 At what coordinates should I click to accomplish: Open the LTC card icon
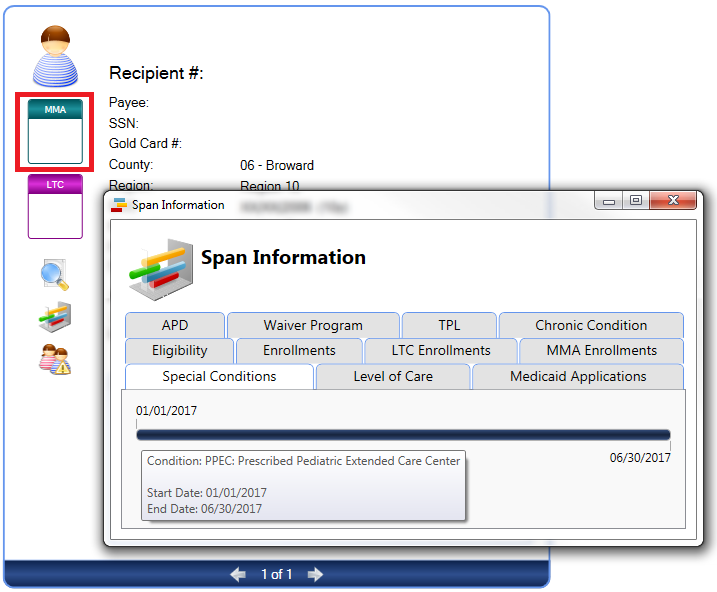pyautogui.click(x=55, y=207)
